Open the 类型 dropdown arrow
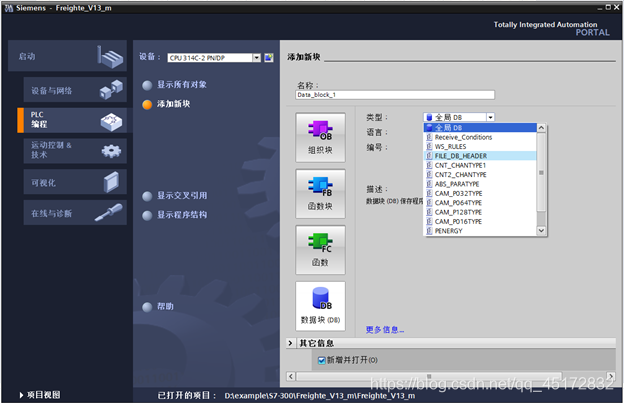Screen dimensions: 624x403 490,117
